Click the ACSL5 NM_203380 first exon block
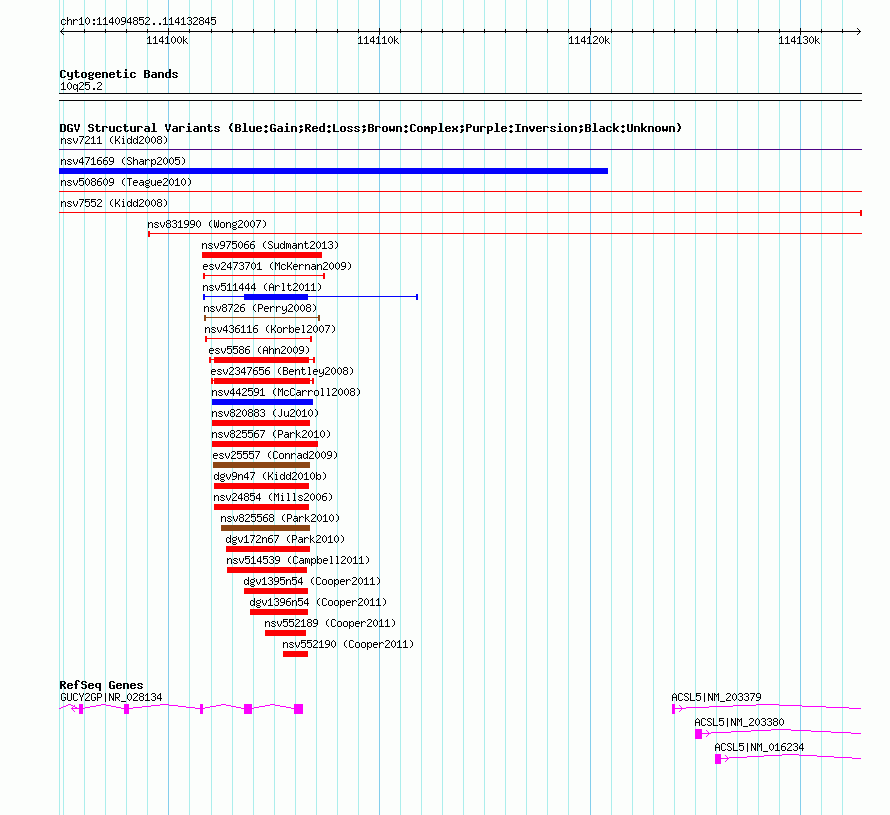The image size is (890, 815). (x=699, y=734)
